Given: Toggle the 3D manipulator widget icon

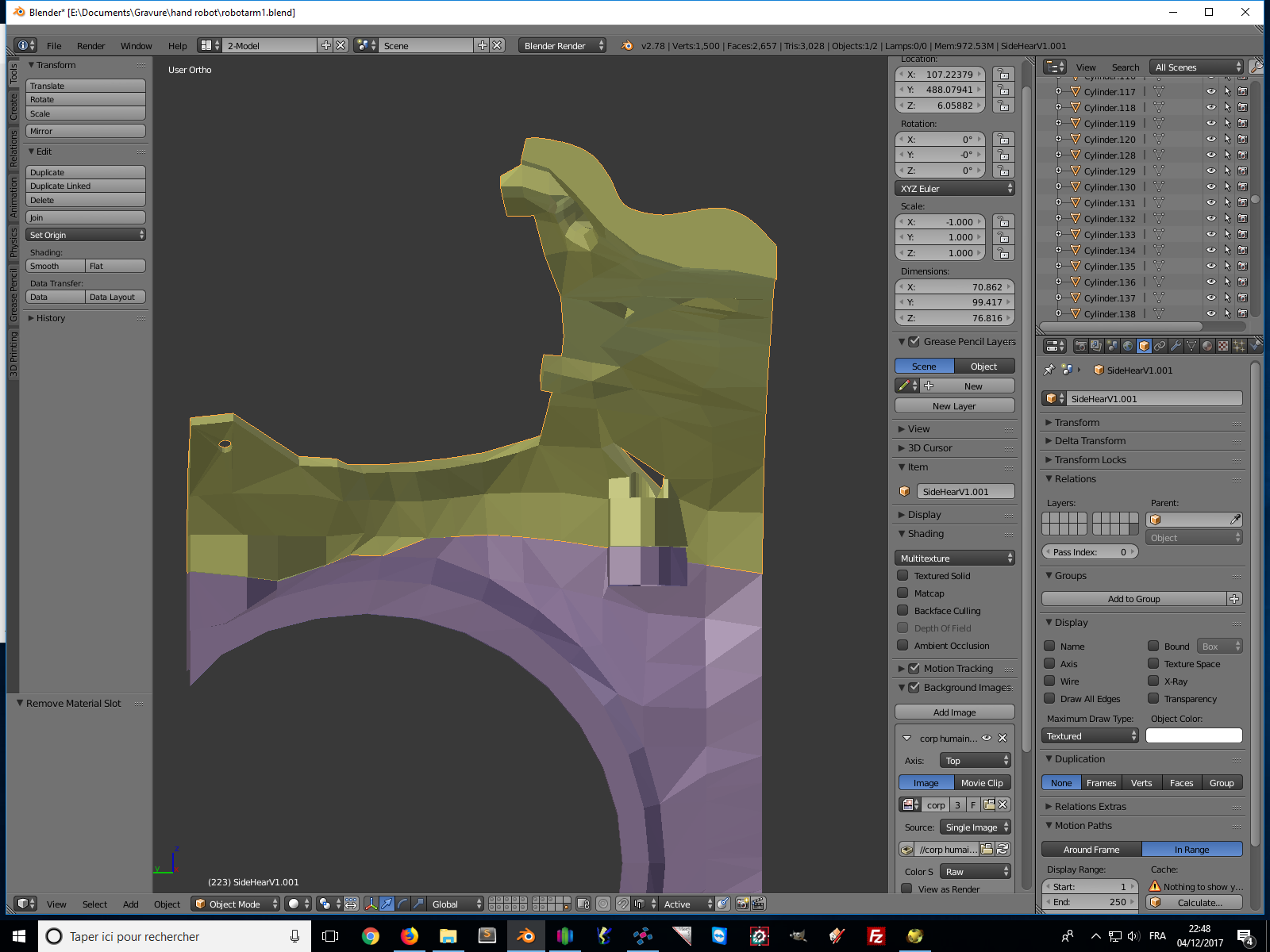Looking at the screenshot, I should pyautogui.click(x=371, y=904).
